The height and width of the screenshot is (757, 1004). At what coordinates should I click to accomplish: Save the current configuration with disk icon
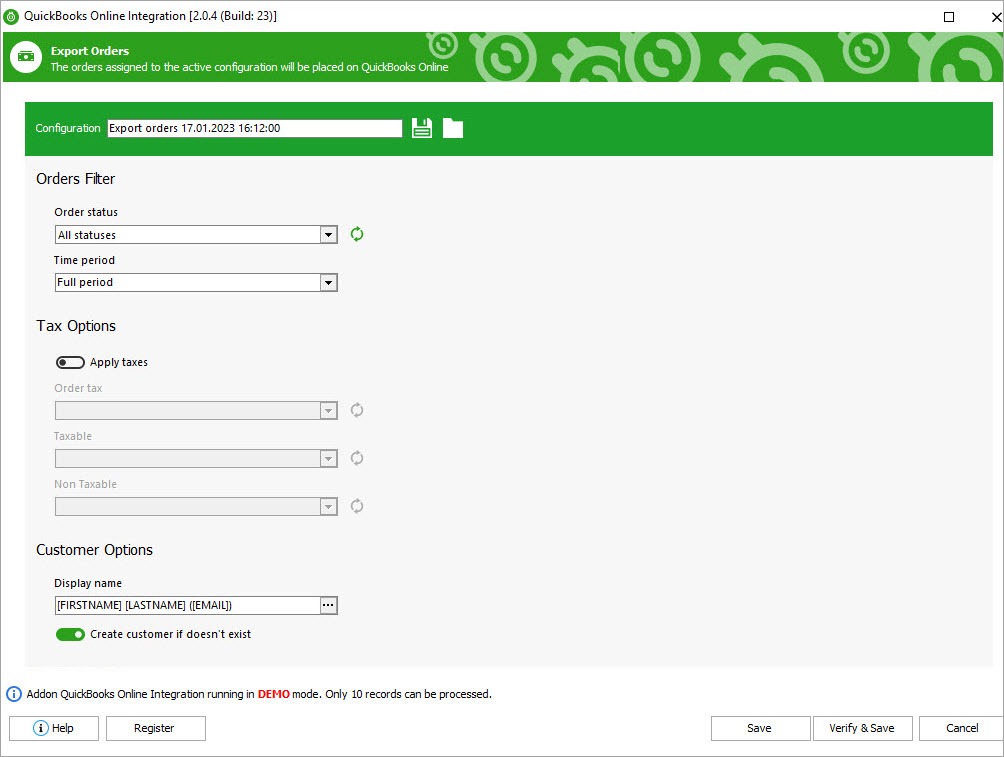pyautogui.click(x=421, y=127)
